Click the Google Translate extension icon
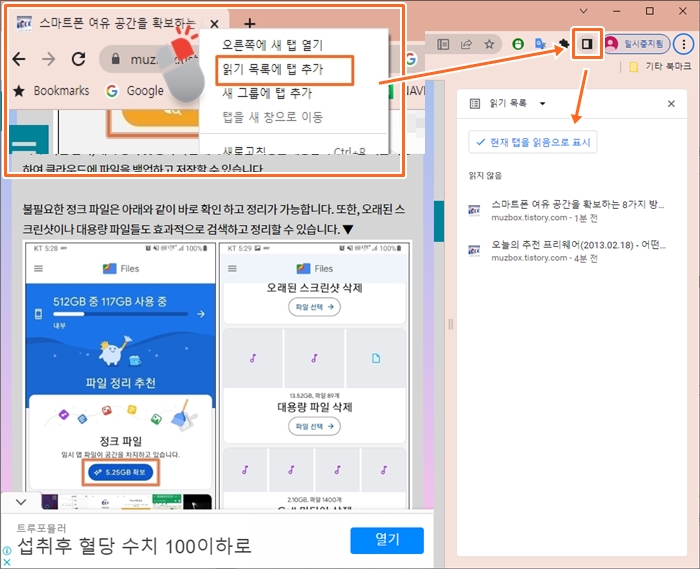This screenshot has width=700, height=569. [x=541, y=44]
